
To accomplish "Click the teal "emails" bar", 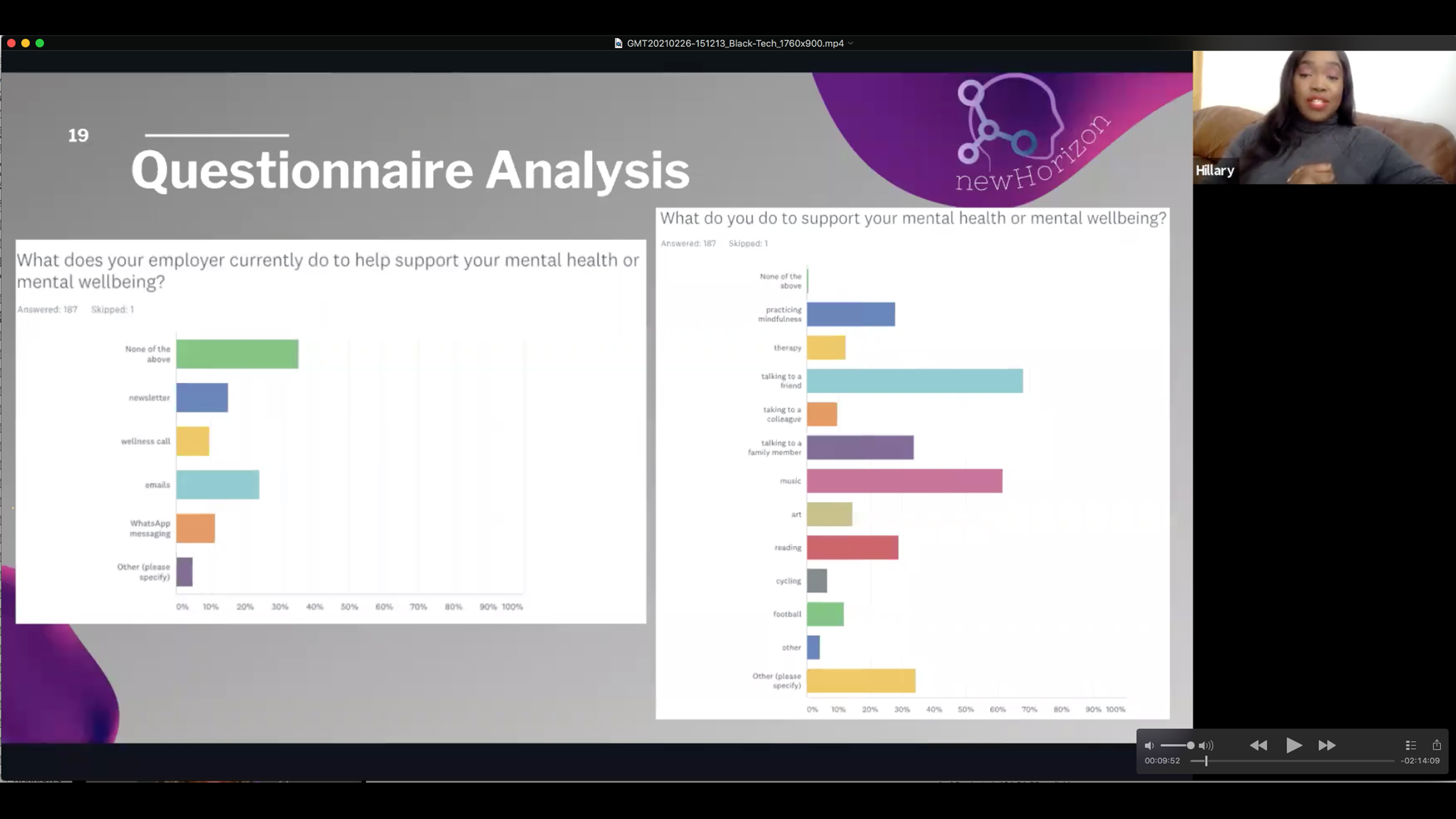I will [218, 485].
